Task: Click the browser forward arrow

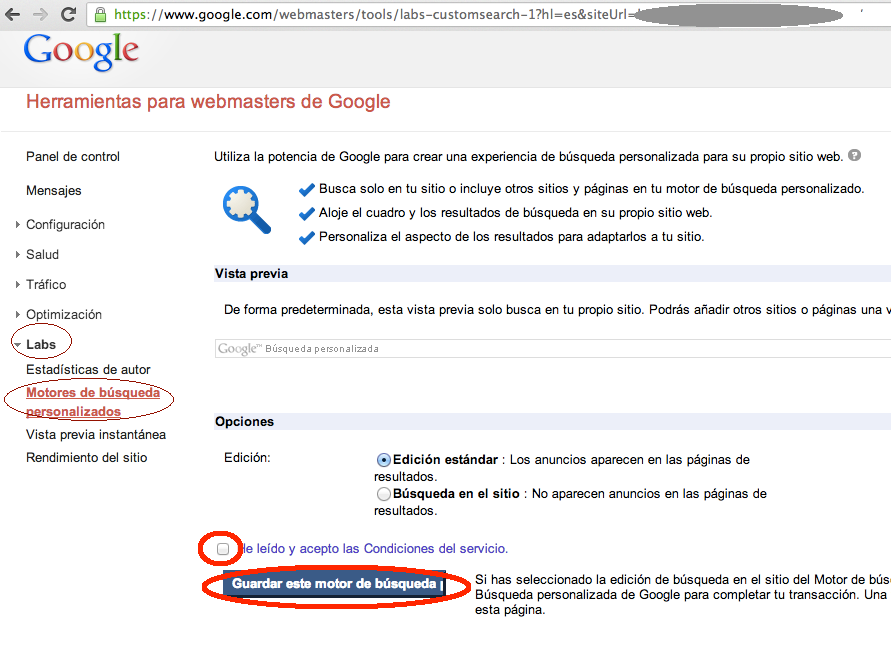Action: [40, 14]
